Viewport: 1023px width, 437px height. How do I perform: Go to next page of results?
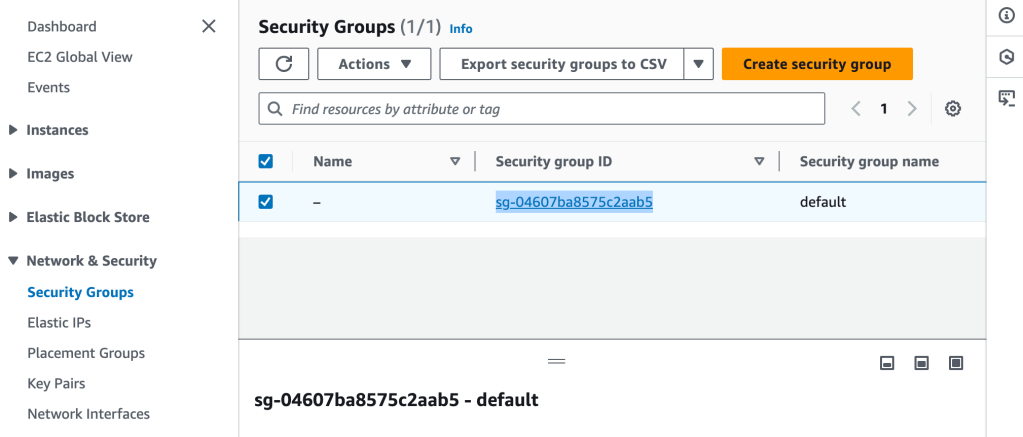pos(911,109)
